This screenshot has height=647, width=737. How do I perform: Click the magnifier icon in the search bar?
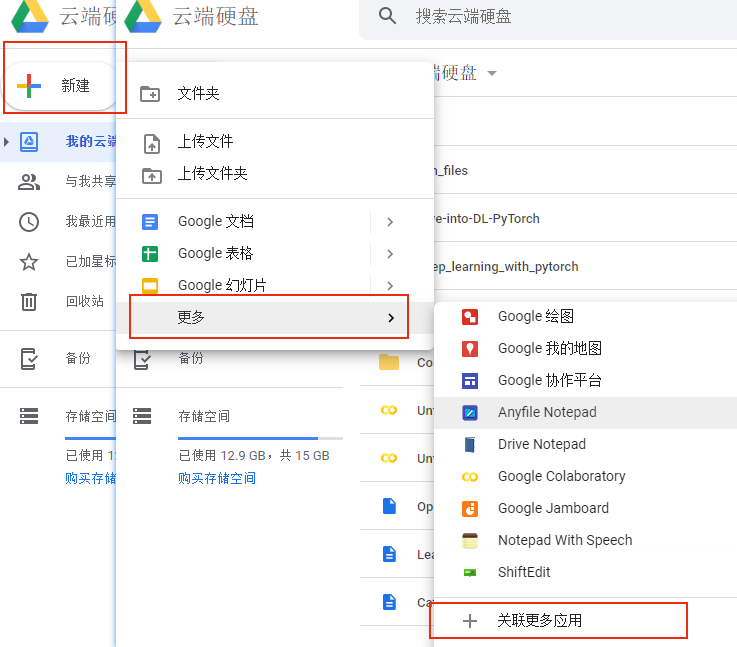(x=387, y=16)
